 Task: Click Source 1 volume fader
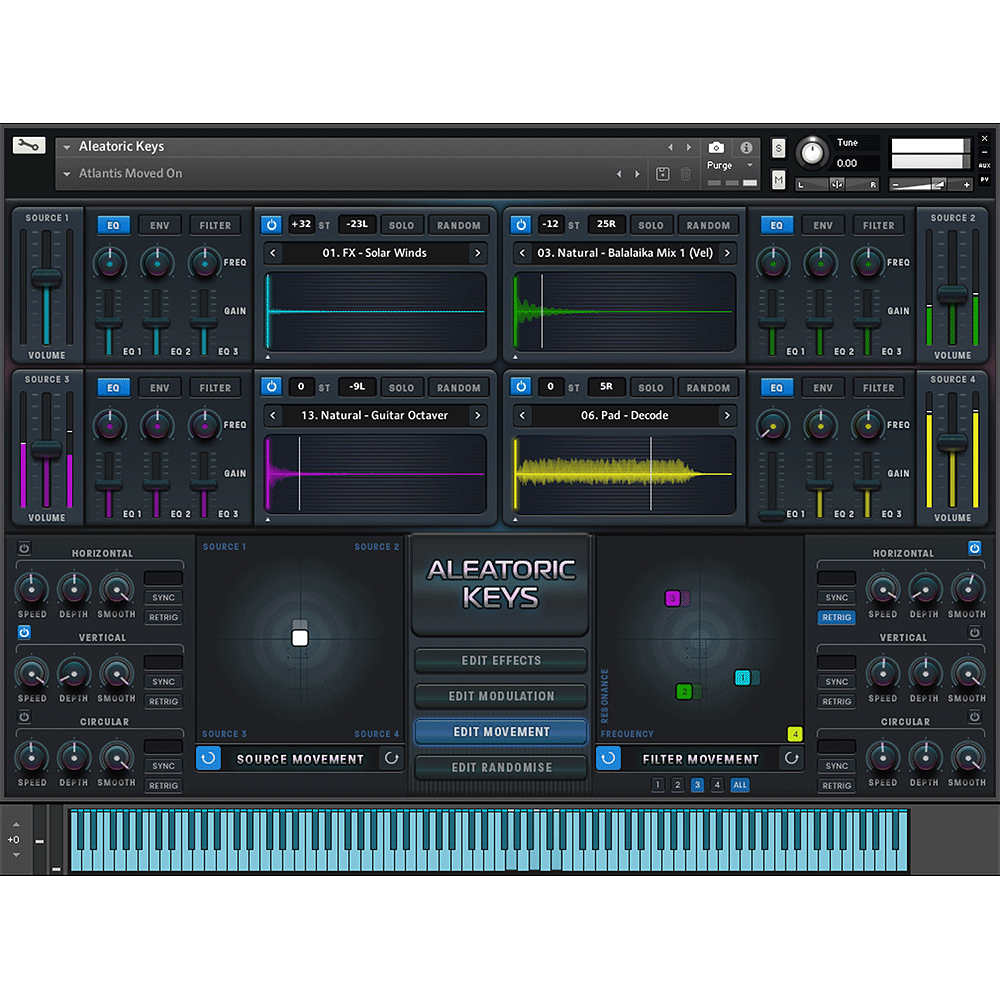(x=47, y=278)
